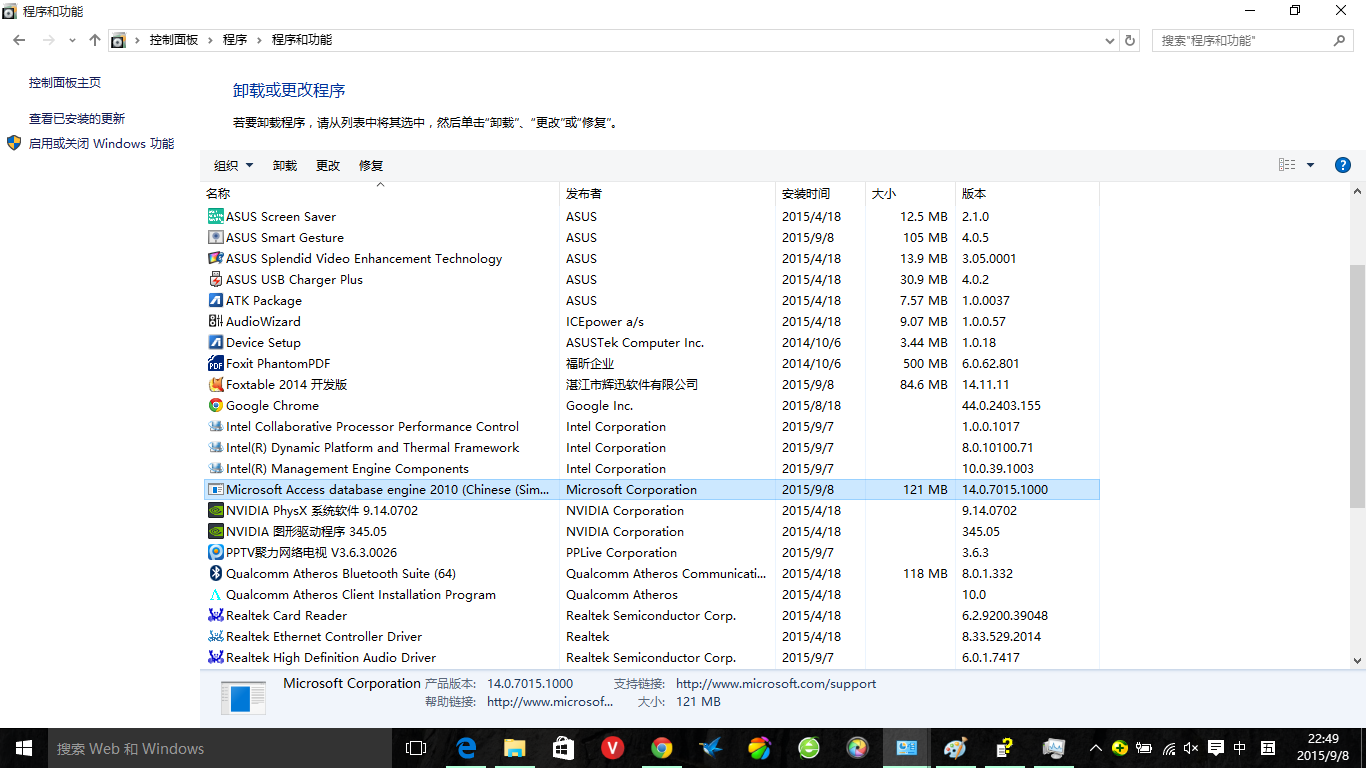Click the Realtek High Definition Audio Driver icon
The image size is (1366, 768).
pyautogui.click(x=215, y=657)
